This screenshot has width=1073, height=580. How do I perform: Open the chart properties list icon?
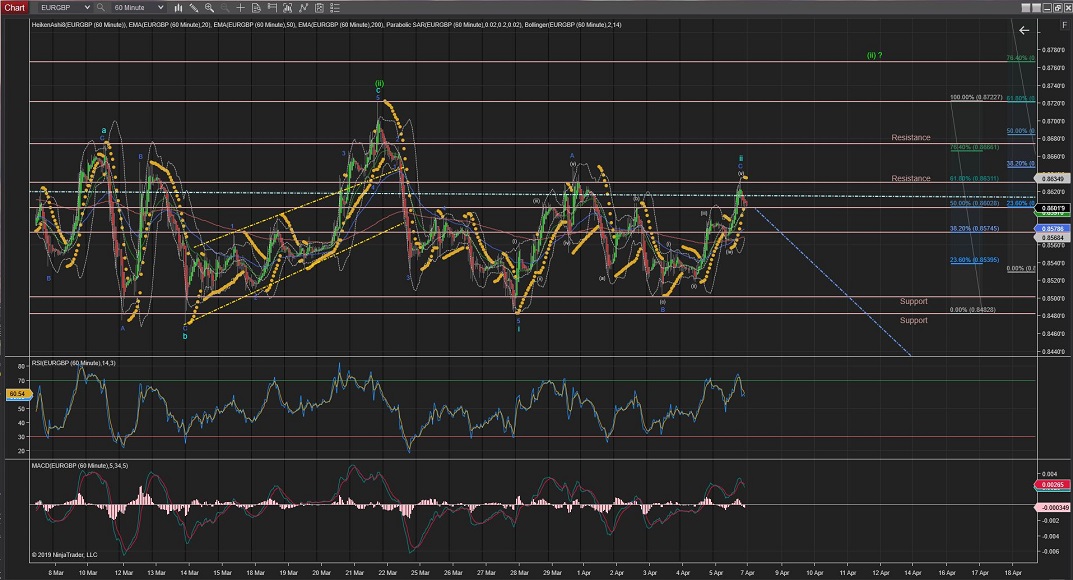click(335, 7)
